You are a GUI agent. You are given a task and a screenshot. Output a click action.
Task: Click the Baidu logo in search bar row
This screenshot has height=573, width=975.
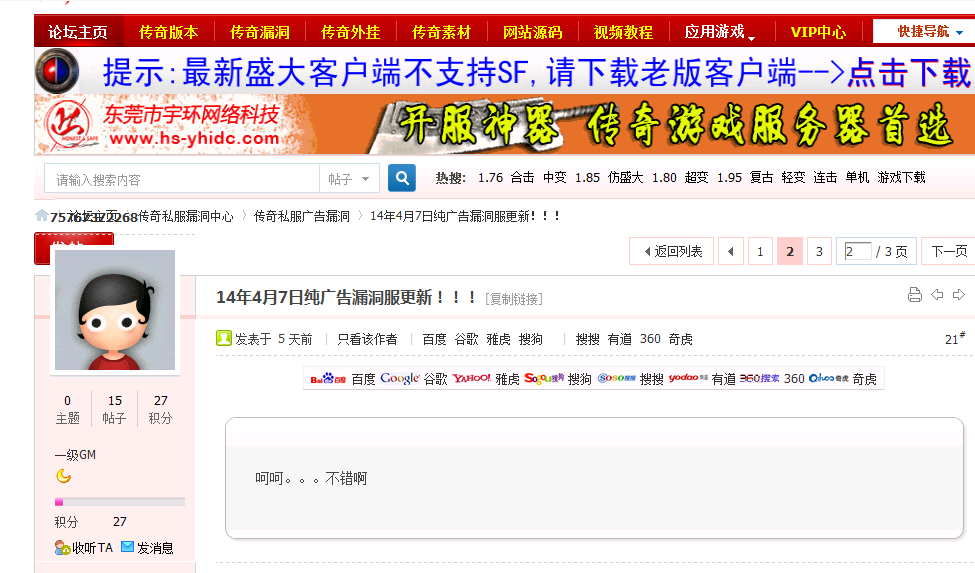point(328,379)
